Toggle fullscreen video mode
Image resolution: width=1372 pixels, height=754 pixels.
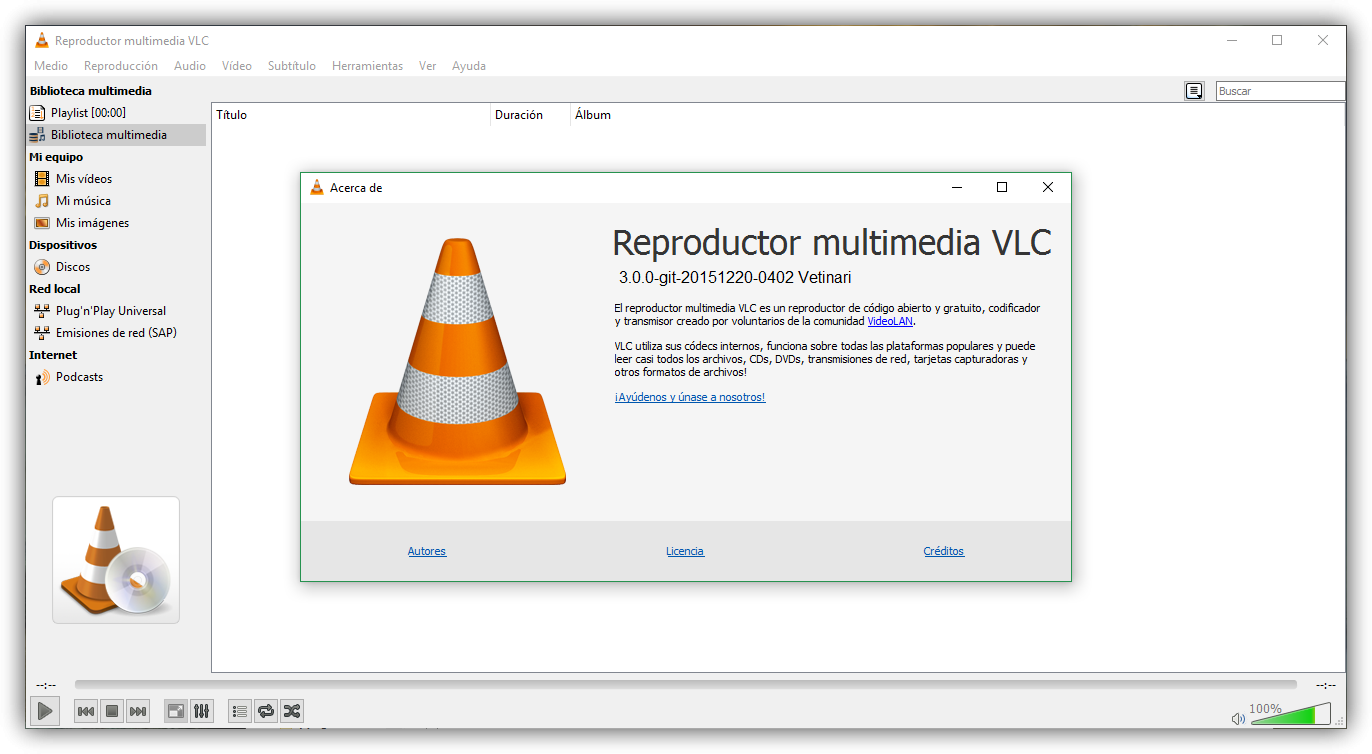(x=175, y=711)
